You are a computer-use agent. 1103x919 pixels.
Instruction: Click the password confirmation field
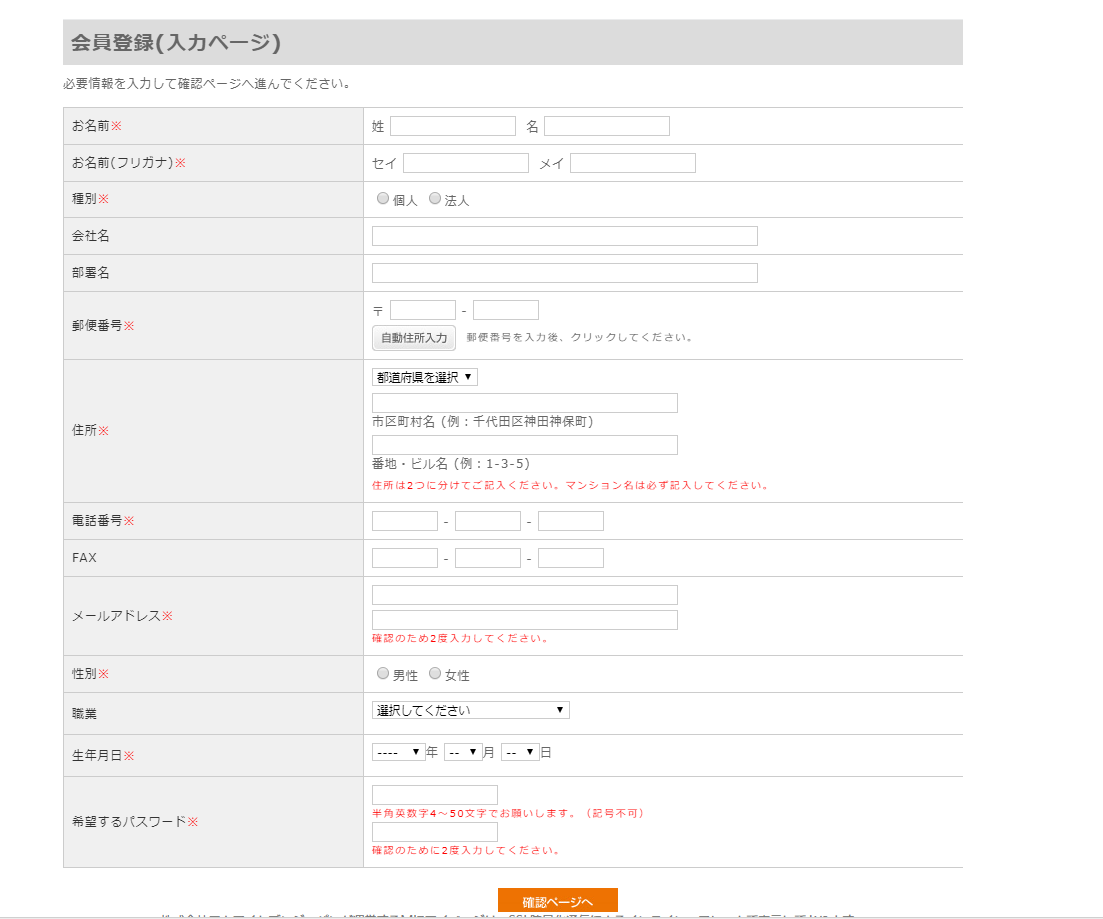pyautogui.click(x=435, y=832)
